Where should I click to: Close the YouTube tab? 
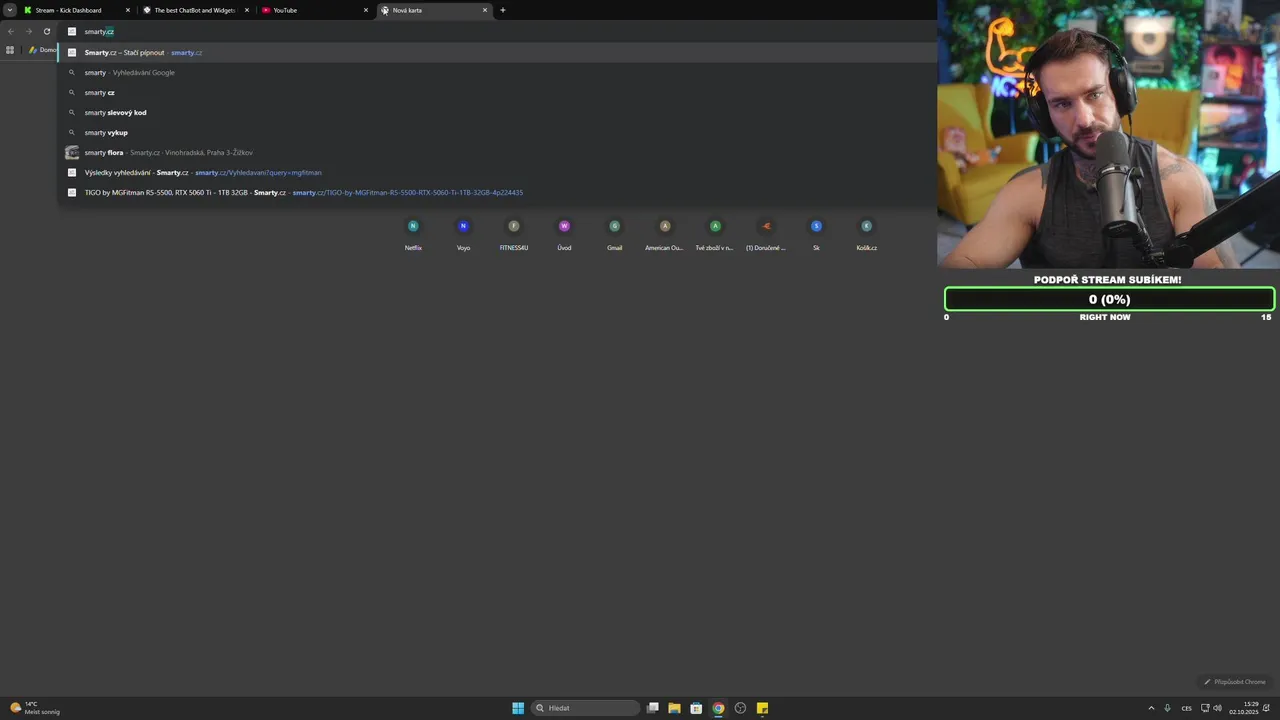[x=366, y=10]
